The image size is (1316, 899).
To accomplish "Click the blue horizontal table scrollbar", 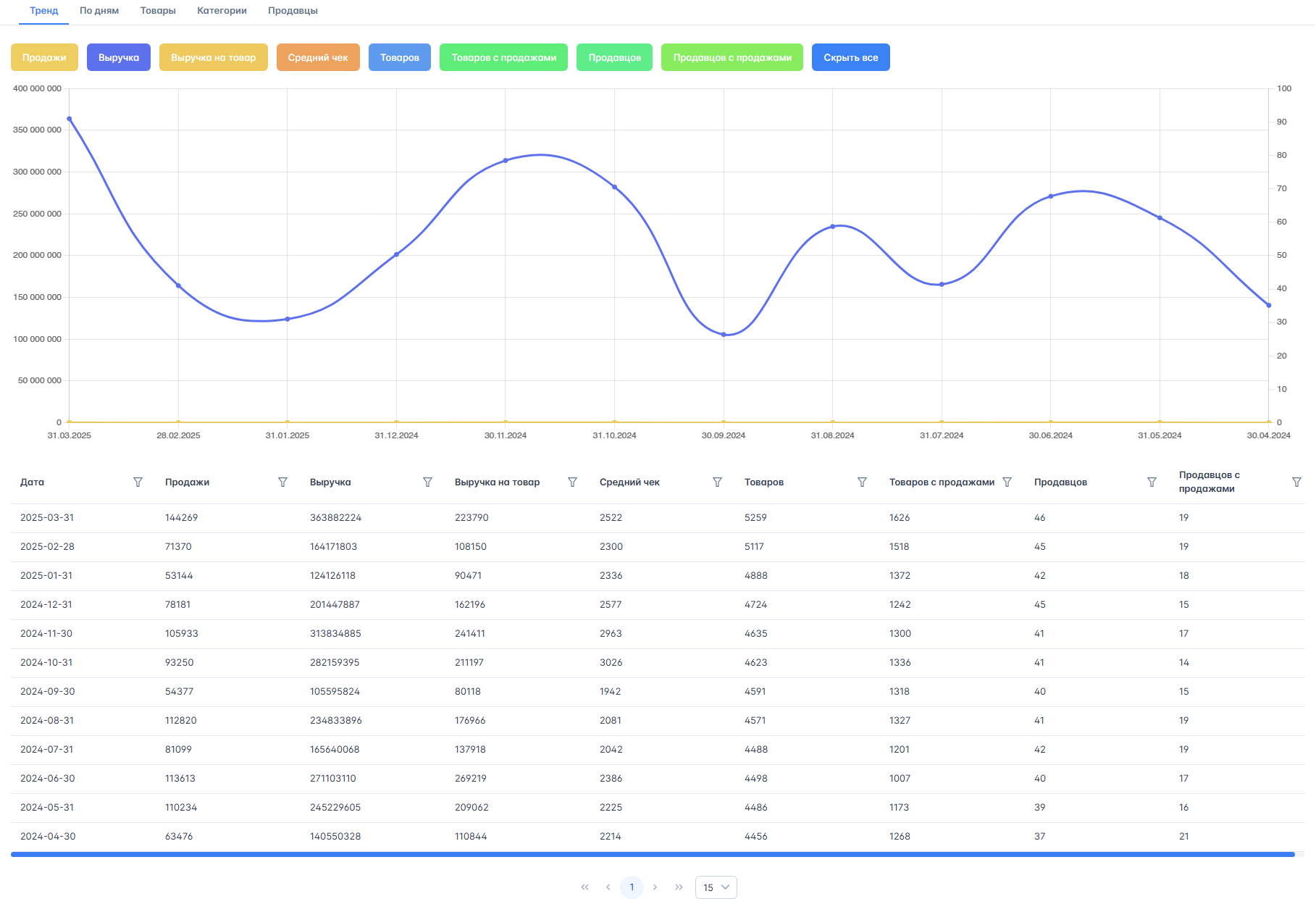I will pyautogui.click(x=652, y=855).
